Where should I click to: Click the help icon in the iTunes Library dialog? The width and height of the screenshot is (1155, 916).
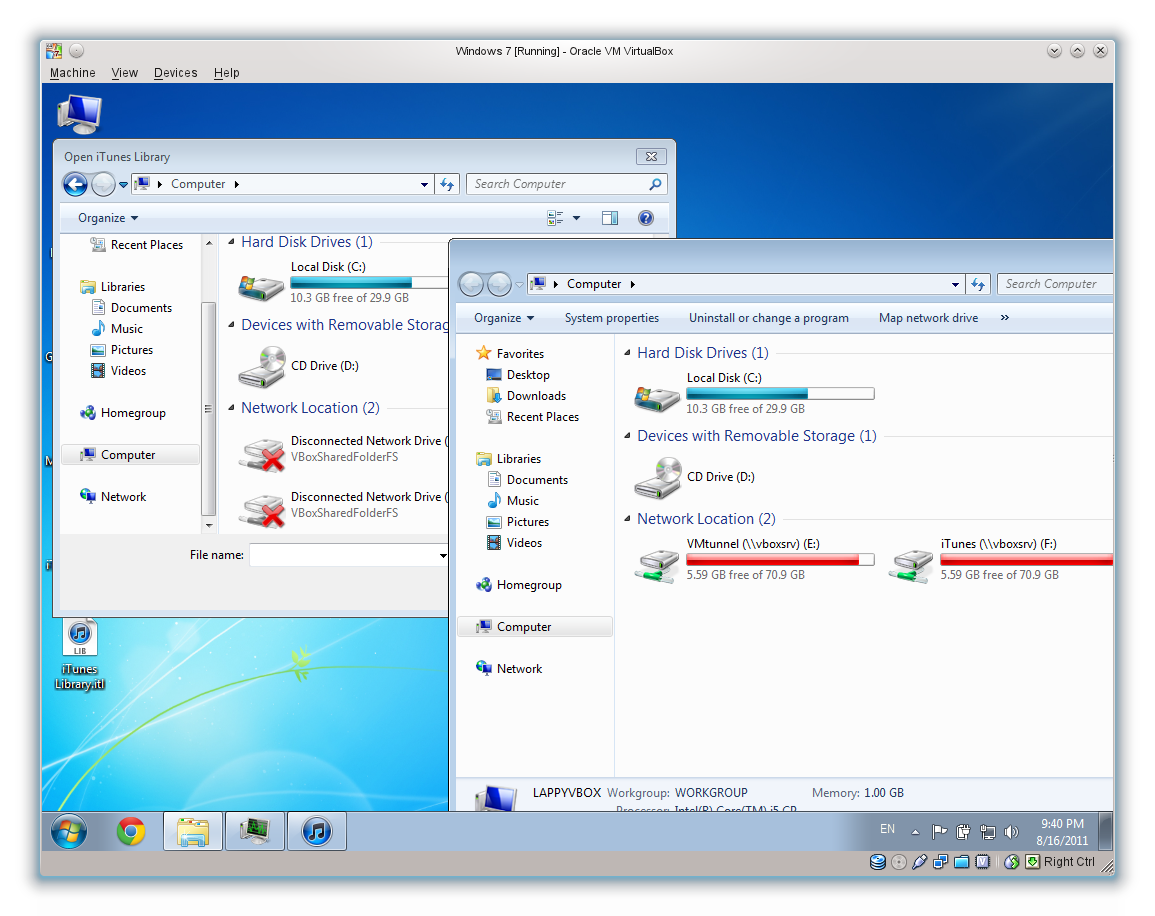click(x=646, y=218)
